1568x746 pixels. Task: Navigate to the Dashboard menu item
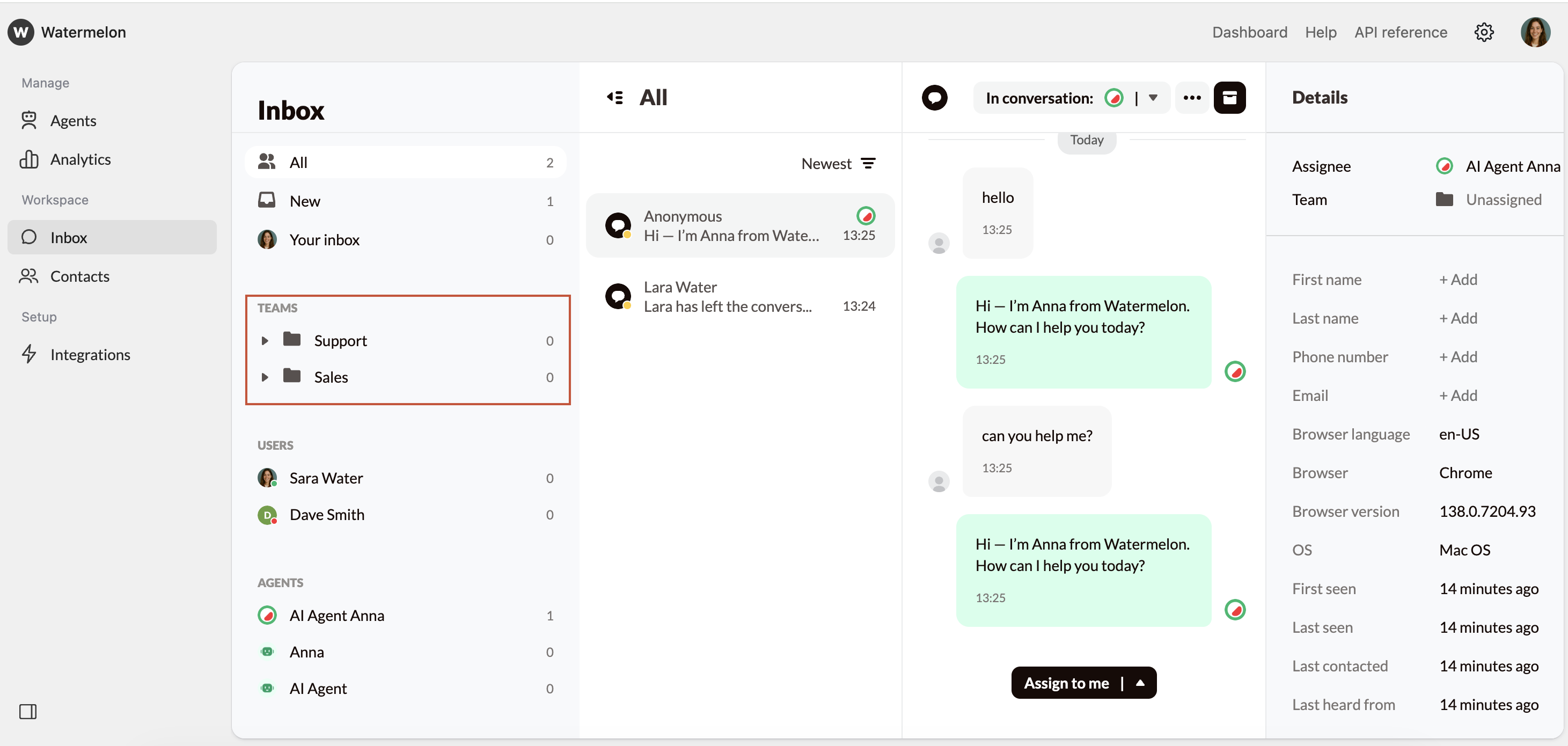pyautogui.click(x=1249, y=32)
